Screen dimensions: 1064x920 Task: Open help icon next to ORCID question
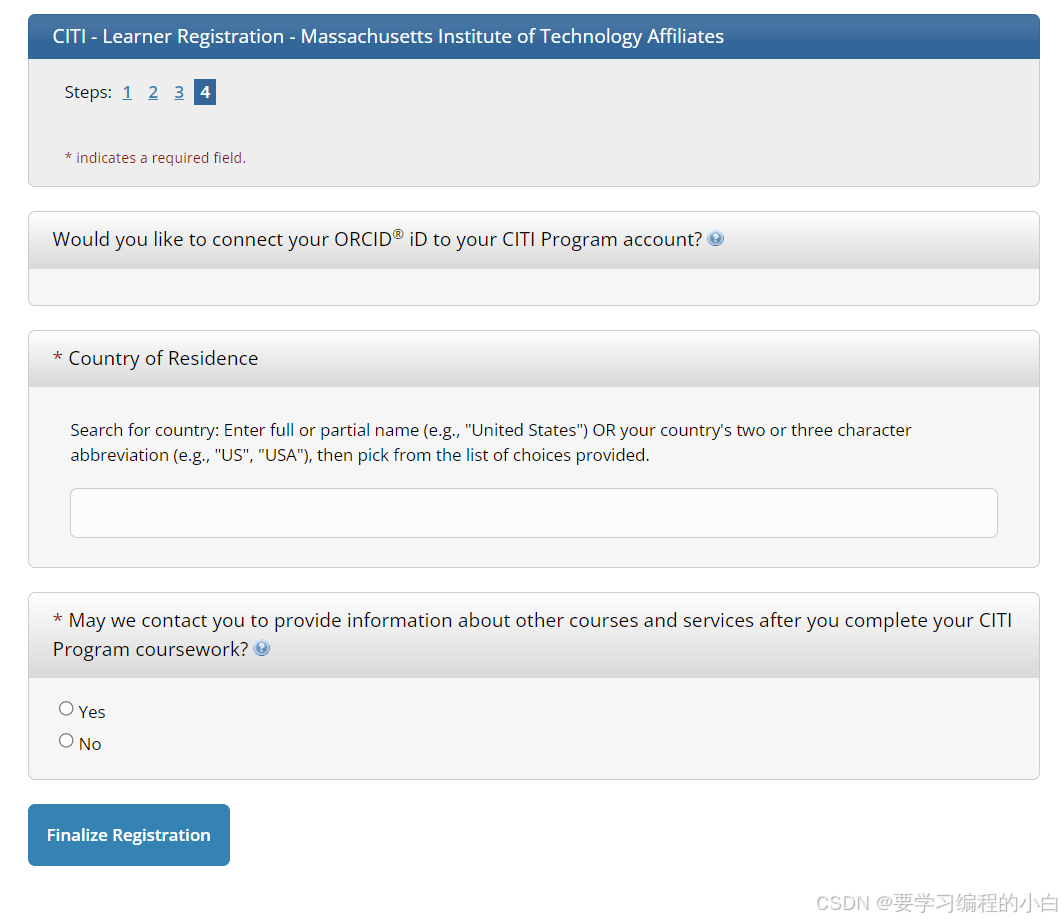(716, 239)
